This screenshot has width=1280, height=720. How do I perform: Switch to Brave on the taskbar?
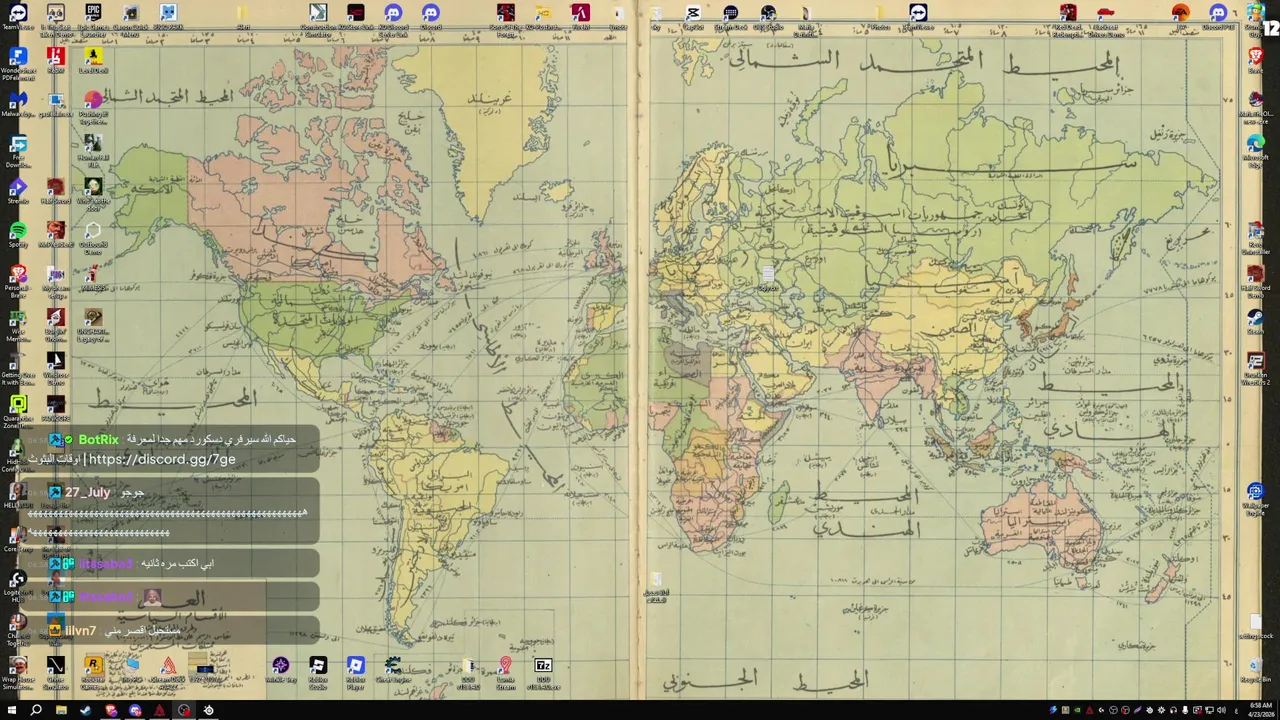point(110,710)
